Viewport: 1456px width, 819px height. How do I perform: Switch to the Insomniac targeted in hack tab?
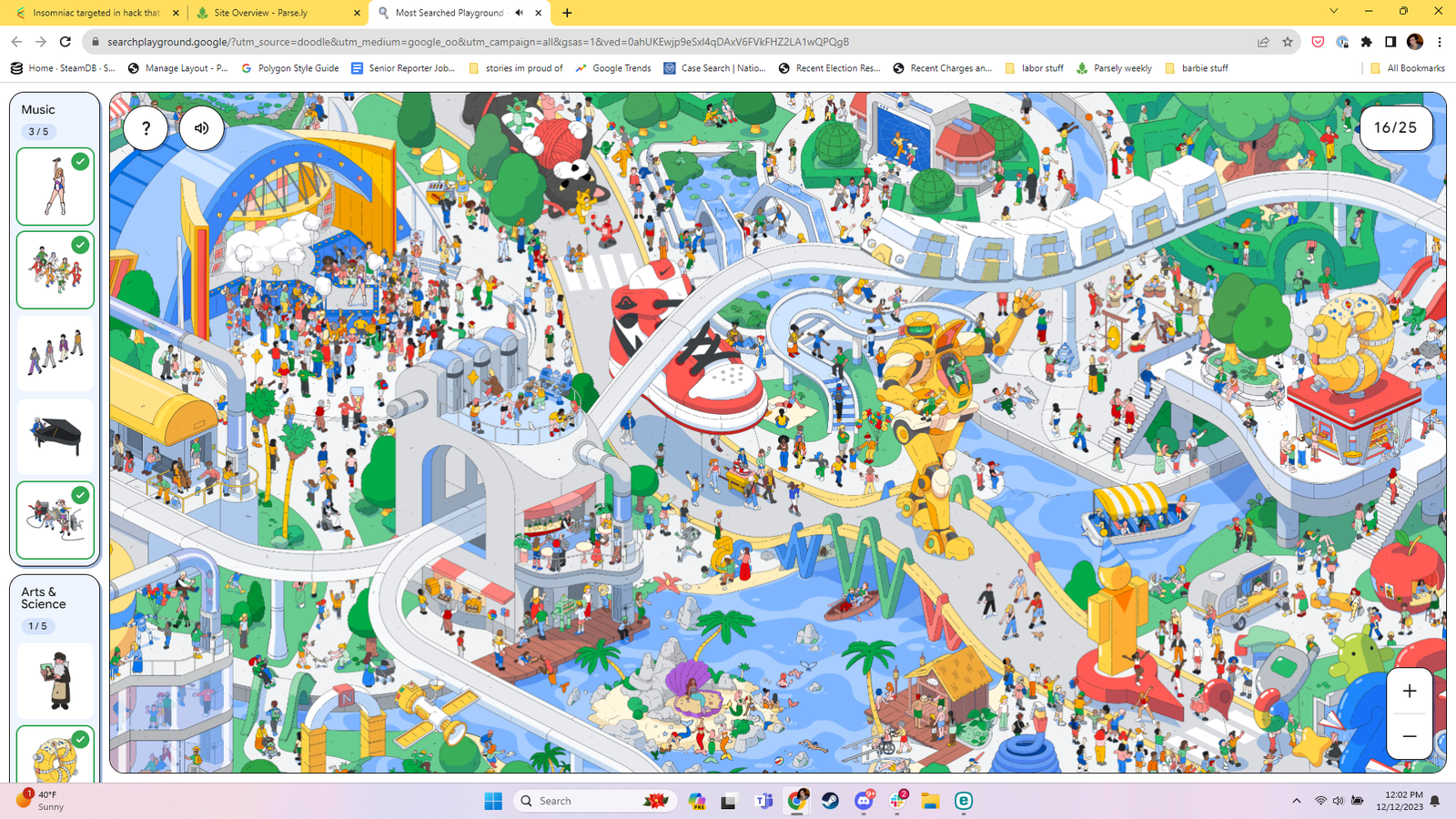(x=95, y=13)
